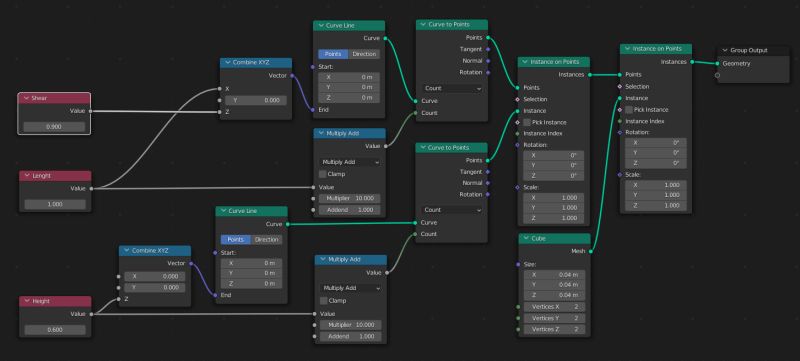The width and height of the screenshot is (800, 361).
Task: Click Selection input socket on first Instance on Points
Action: [x=517, y=99]
